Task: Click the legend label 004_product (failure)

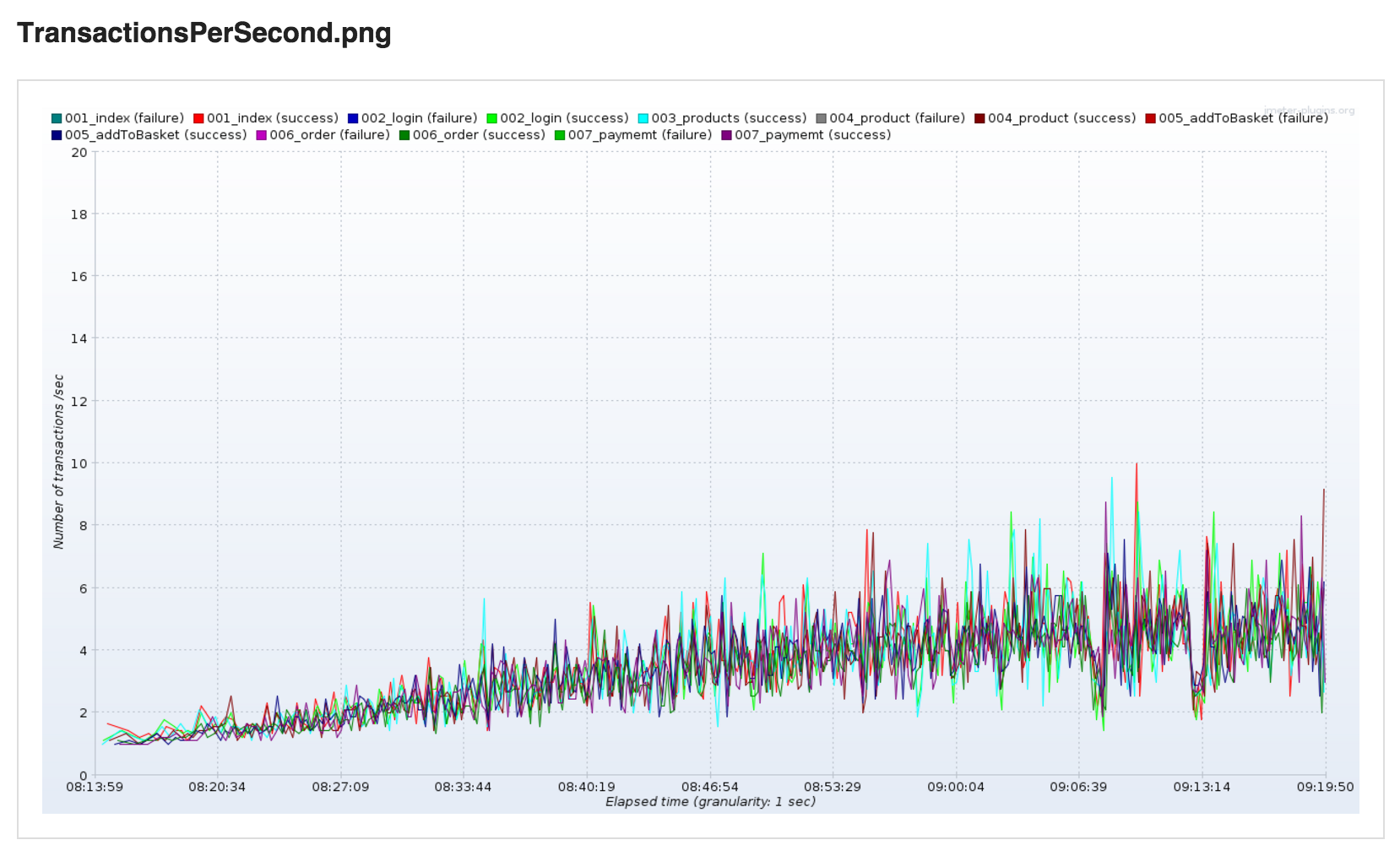Action: point(897,118)
